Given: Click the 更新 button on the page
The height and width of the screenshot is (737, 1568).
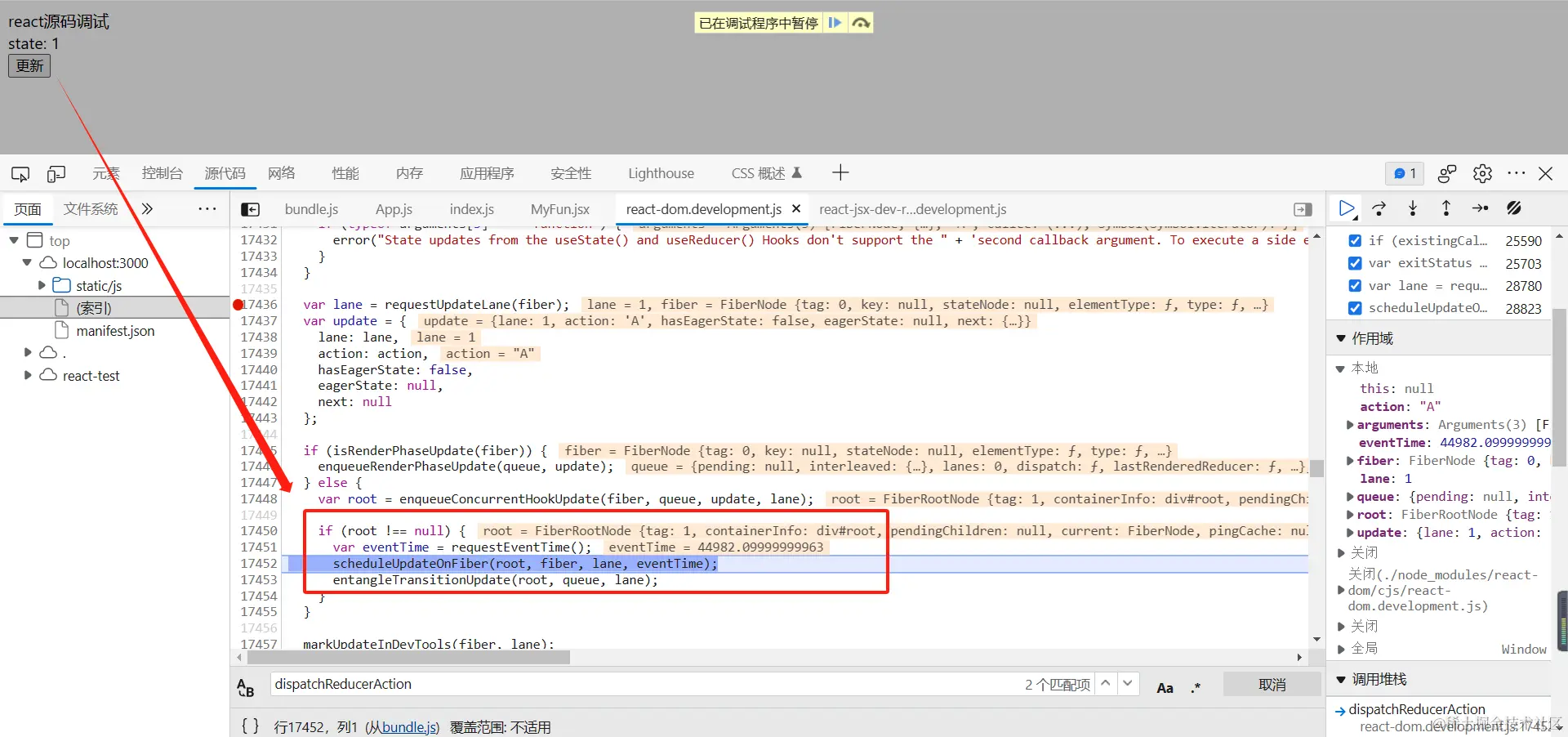Looking at the screenshot, I should 29,65.
